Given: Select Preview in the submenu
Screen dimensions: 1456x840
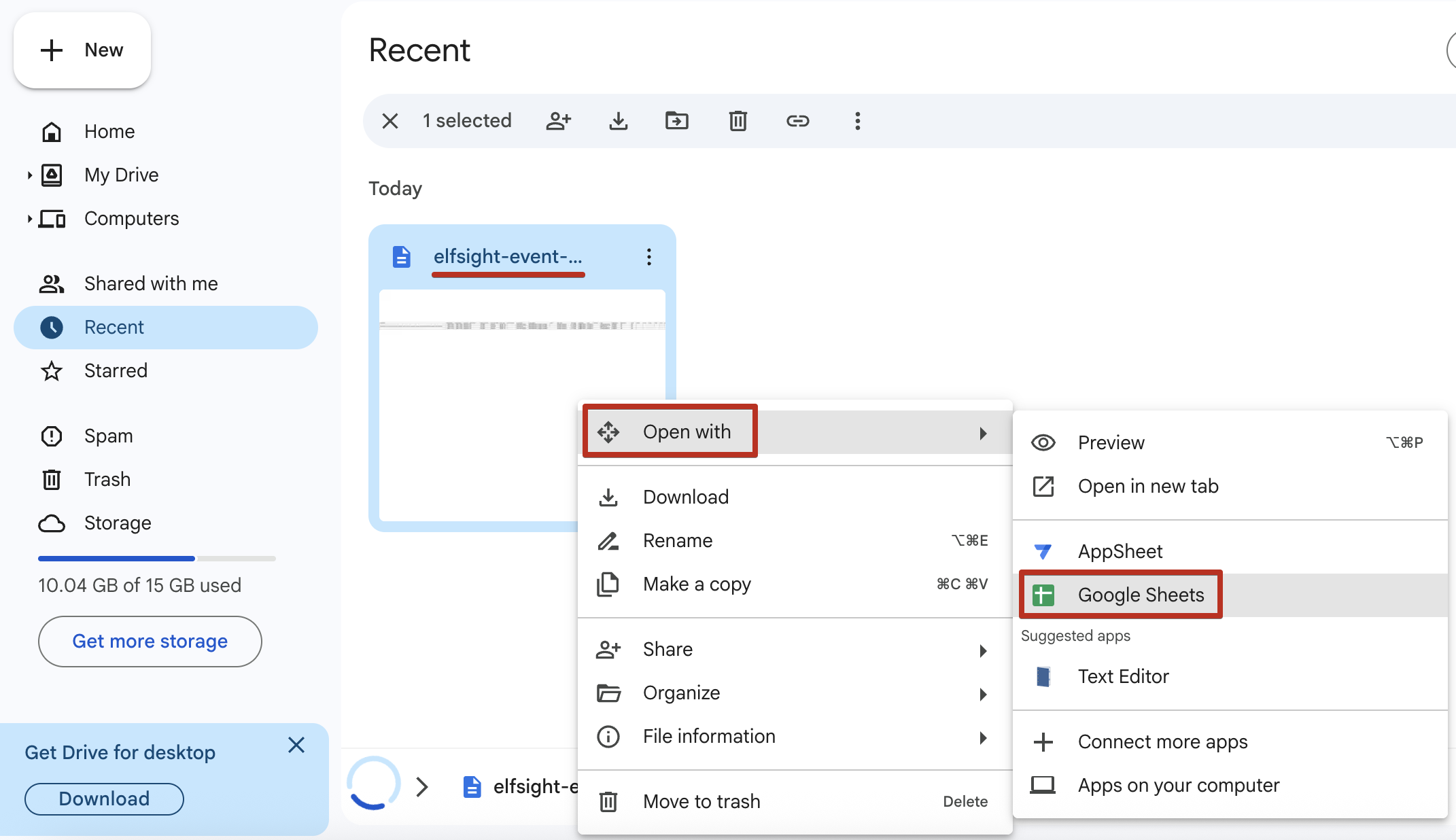Looking at the screenshot, I should point(1111,443).
